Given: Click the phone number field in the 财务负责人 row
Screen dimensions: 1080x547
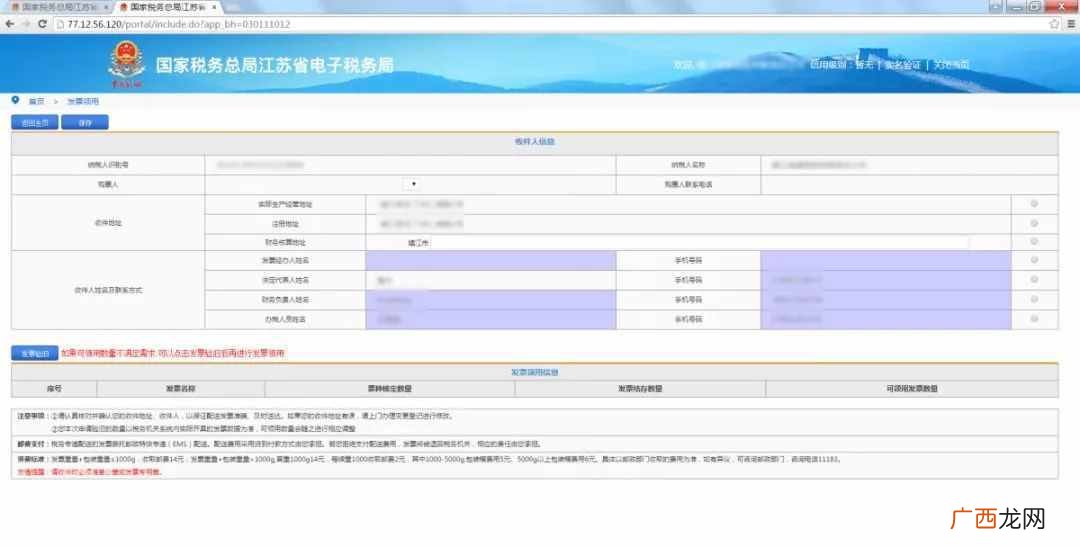Looking at the screenshot, I should [x=886, y=300].
